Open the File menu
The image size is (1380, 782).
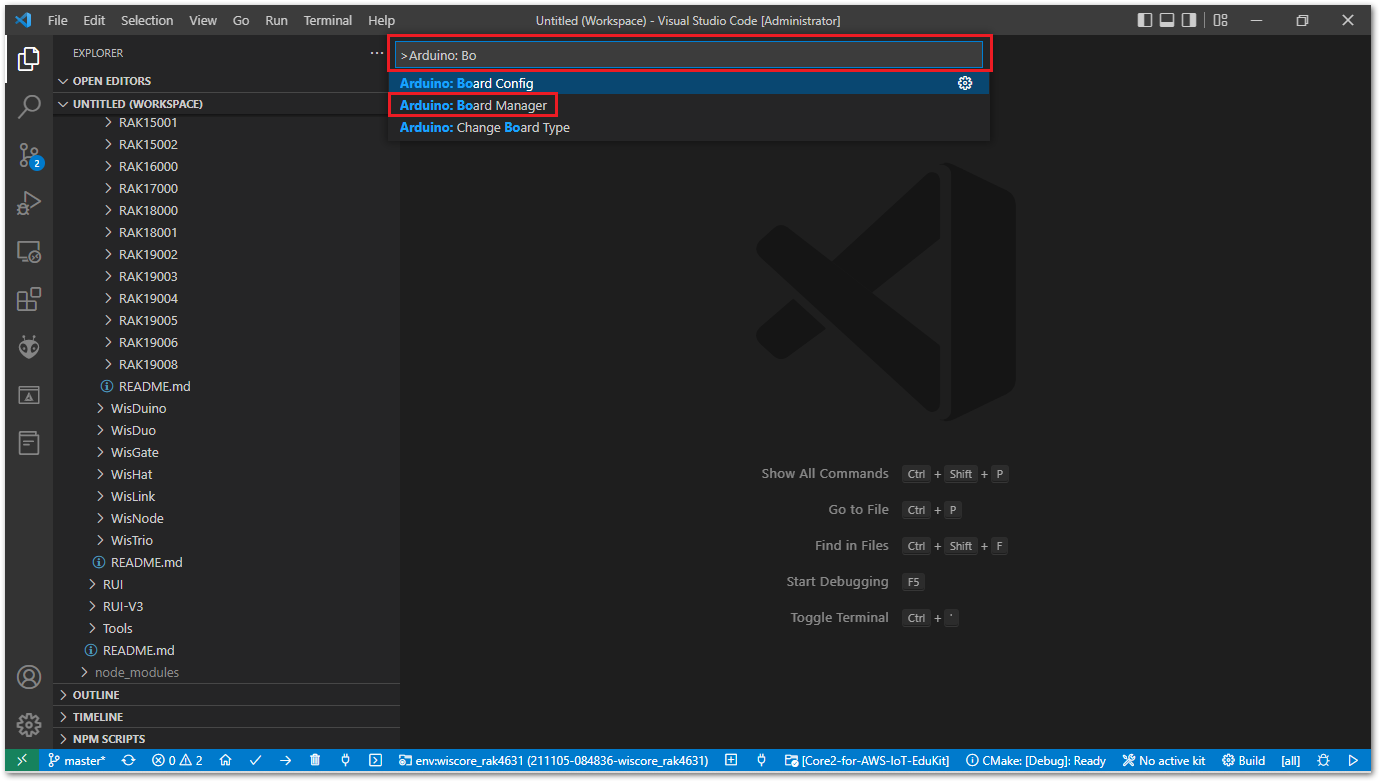[58, 20]
